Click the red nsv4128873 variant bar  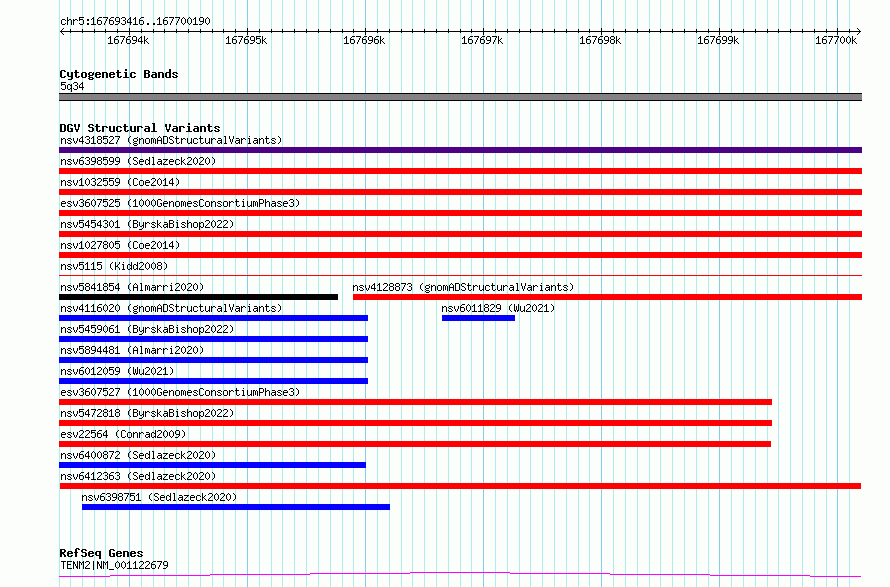pos(607,297)
